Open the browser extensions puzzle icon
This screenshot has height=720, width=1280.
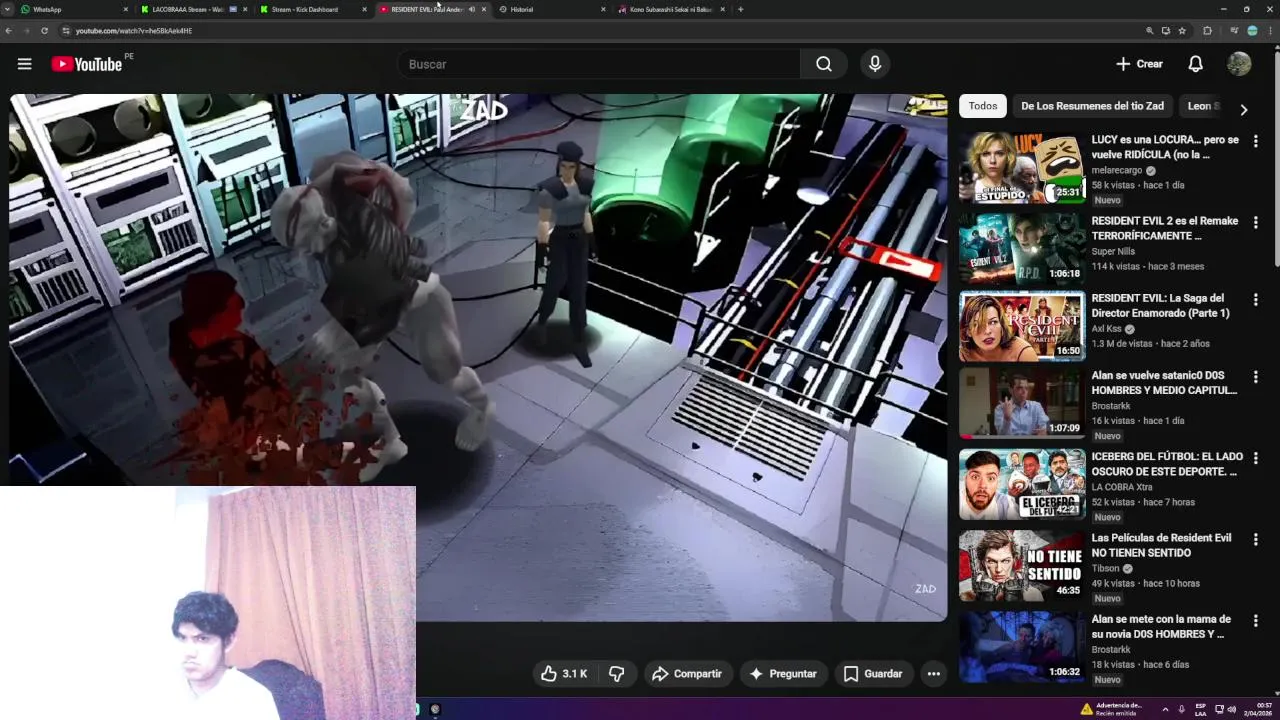[x=1207, y=31]
